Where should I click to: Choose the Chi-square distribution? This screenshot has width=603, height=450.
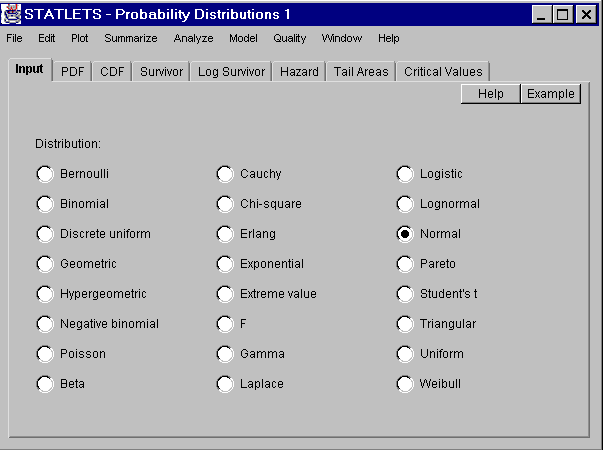coord(225,204)
